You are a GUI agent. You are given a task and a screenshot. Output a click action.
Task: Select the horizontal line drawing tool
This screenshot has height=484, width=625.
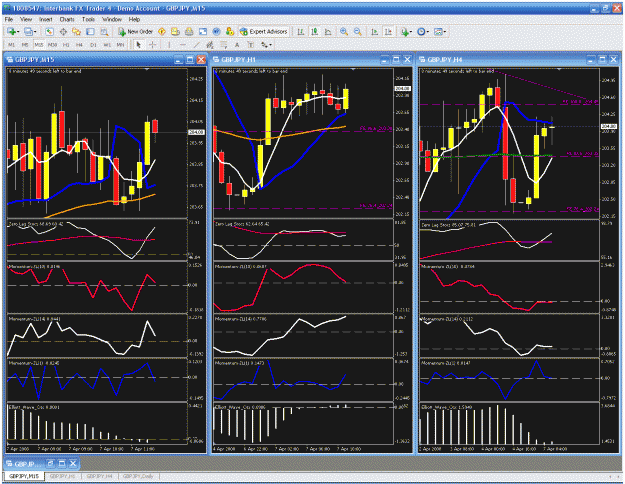click(183, 45)
